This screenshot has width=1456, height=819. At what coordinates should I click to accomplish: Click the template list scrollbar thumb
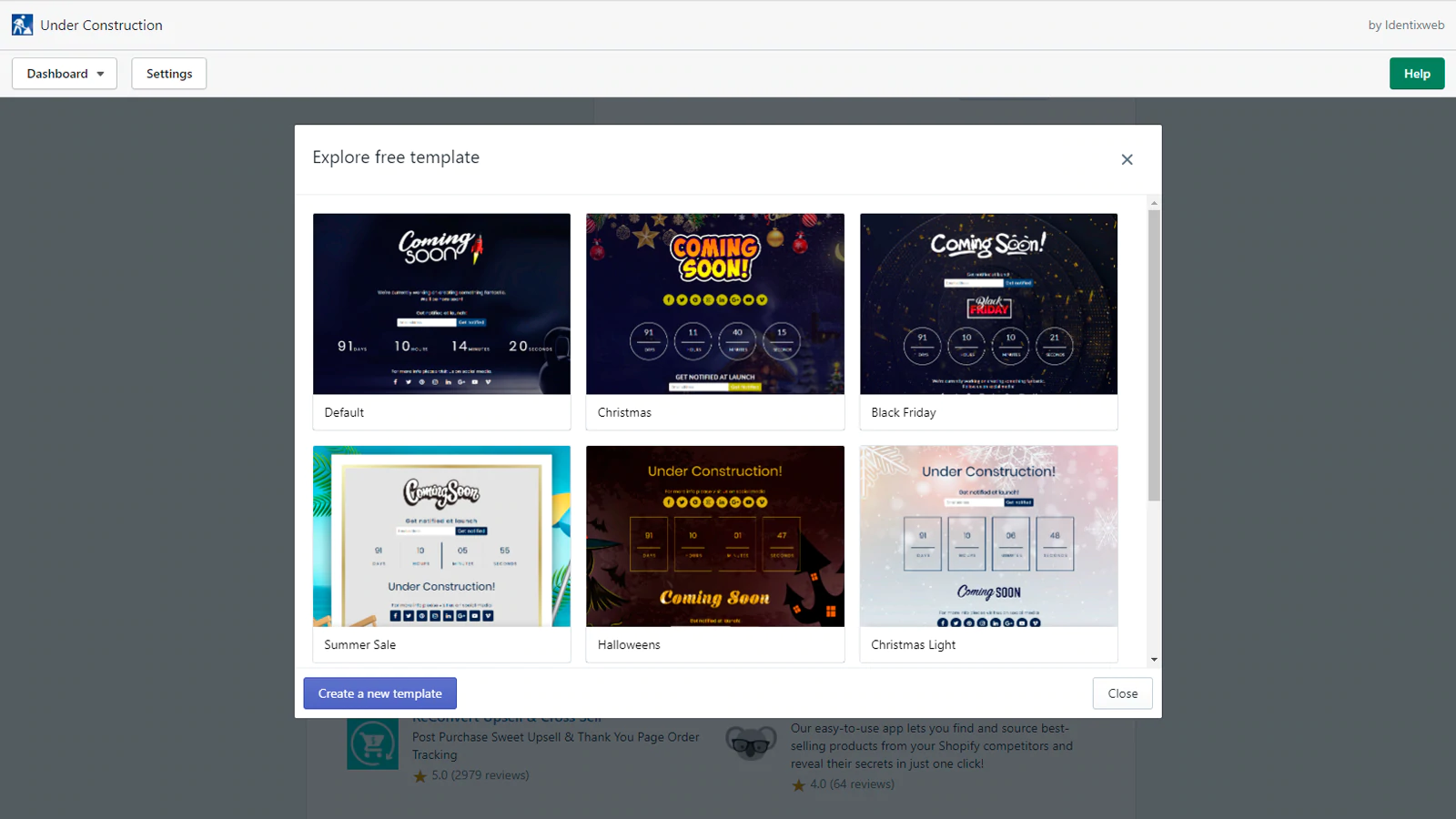tap(1154, 355)
